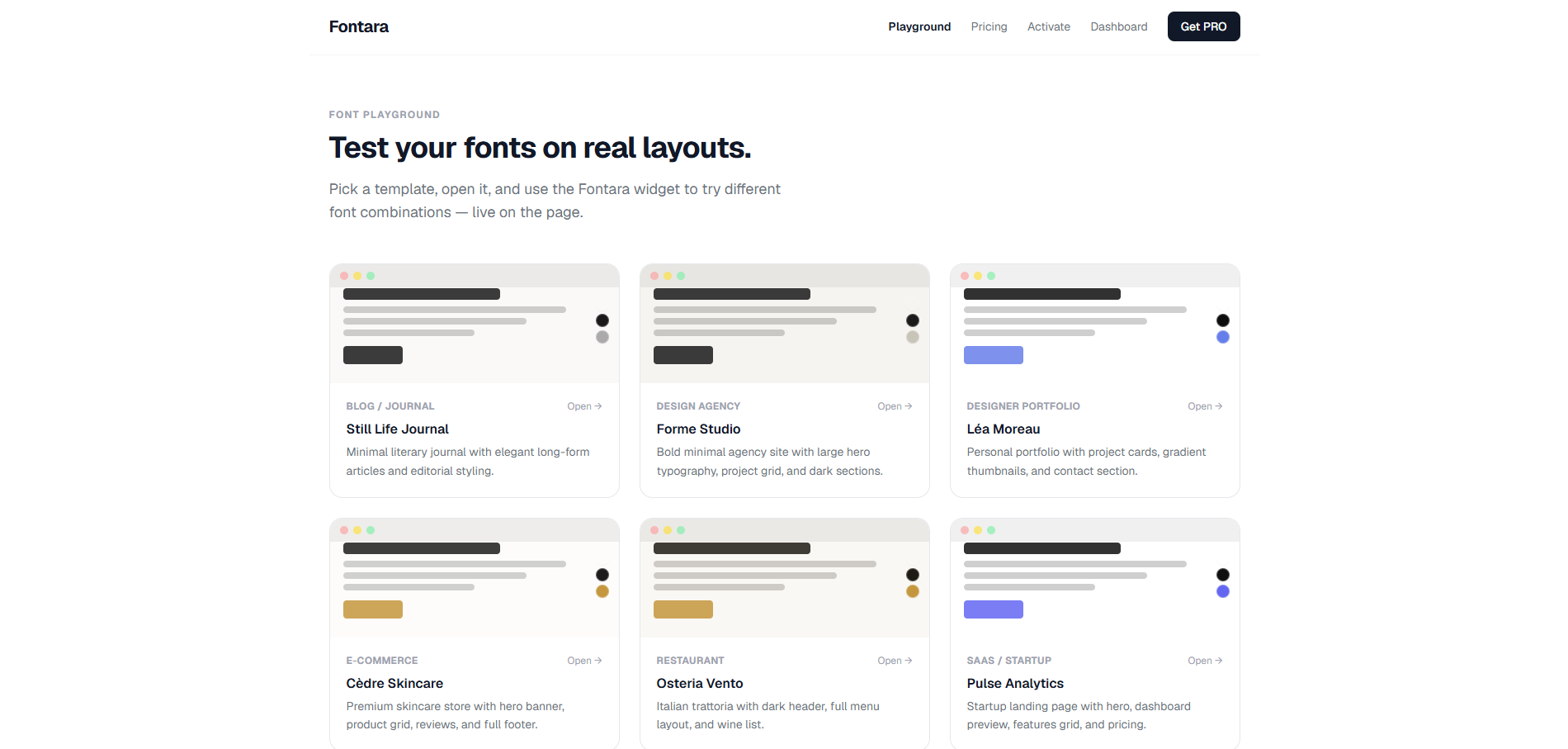This screenshot has width=1568, height=749.
Task: Click Open arrow on Forme Studio card
Action: coord(895,406)
